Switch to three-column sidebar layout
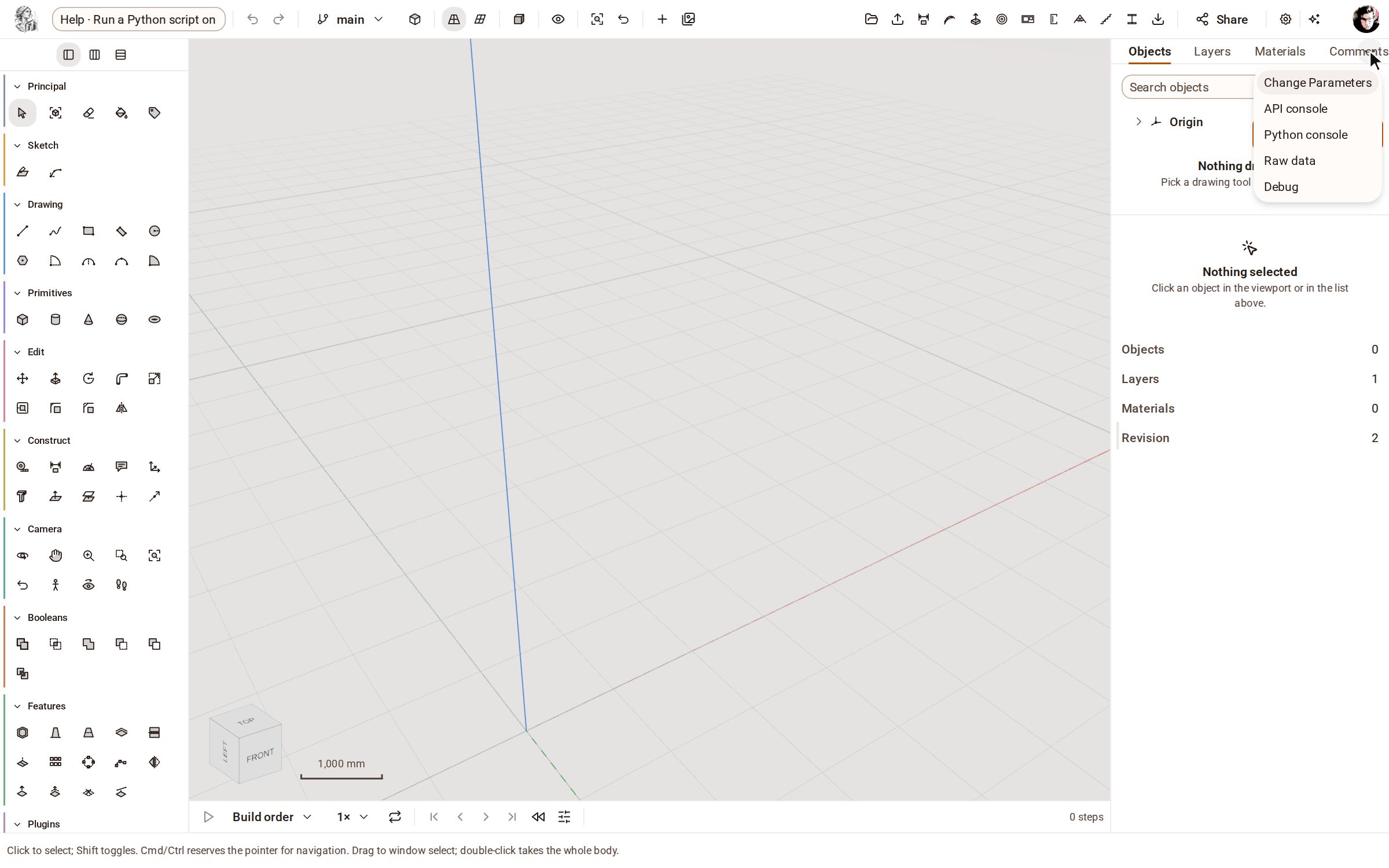The image size is (1389, 868). pos(94,54)
